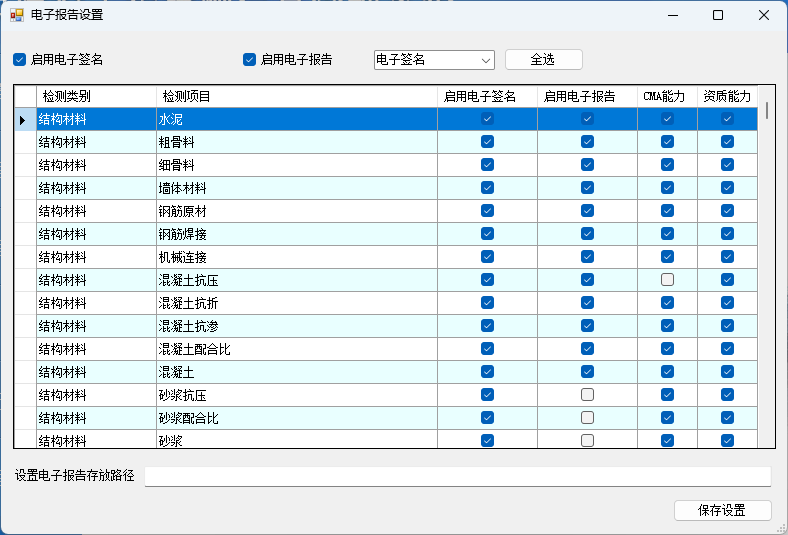Uncheck 资质能力 for 粗骨料 row
The image size is (788, 535).
point(727,142)
